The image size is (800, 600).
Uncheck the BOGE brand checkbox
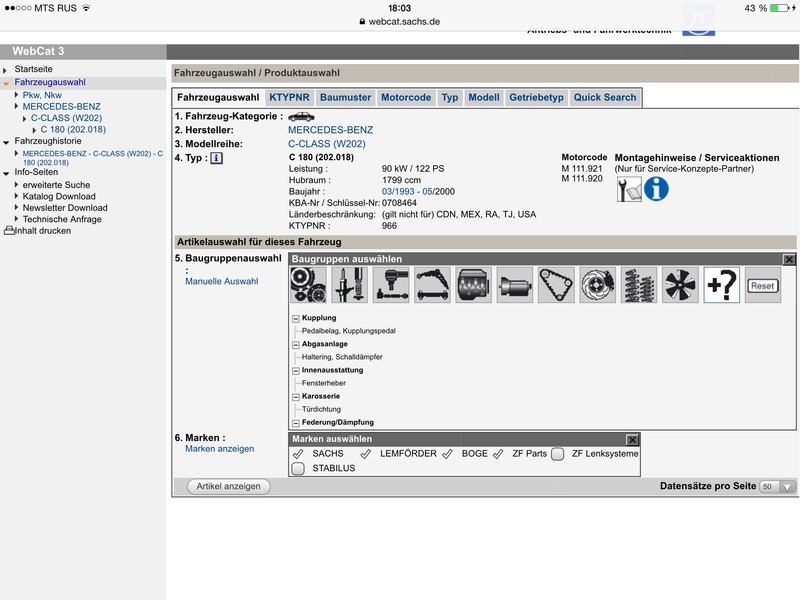coord(447,454)
